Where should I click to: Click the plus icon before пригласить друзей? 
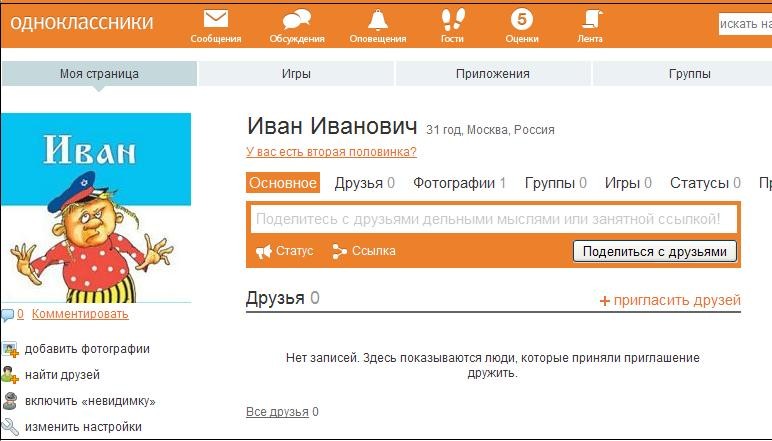pyautogui.click(x=605, y=301)
